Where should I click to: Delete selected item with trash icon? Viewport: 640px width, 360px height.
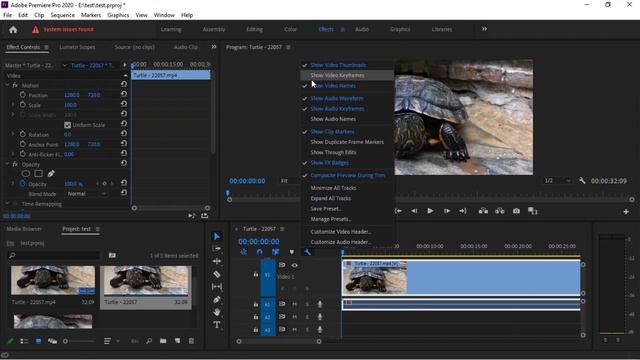(x=191, y=341)
